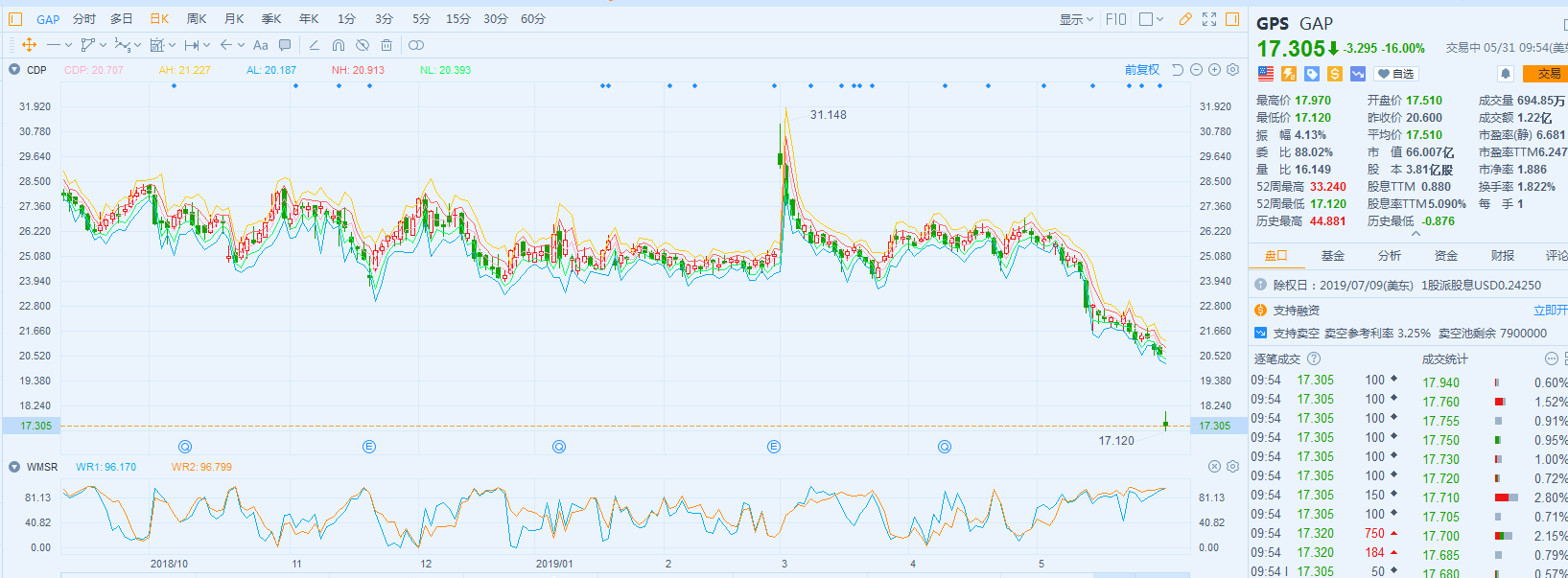Open WMSR indicator settings gear
1568x578 pixels.
(x=1233, y=467)
